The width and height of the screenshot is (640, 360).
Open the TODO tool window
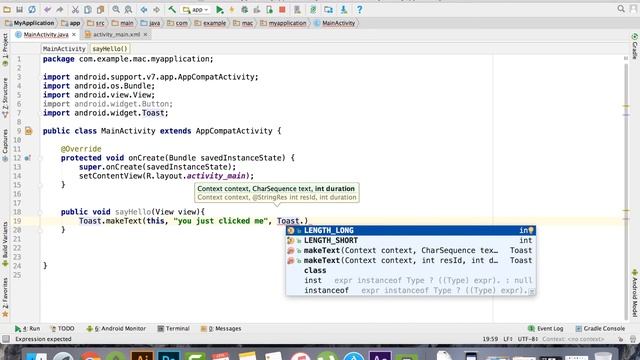coord(62,329)
